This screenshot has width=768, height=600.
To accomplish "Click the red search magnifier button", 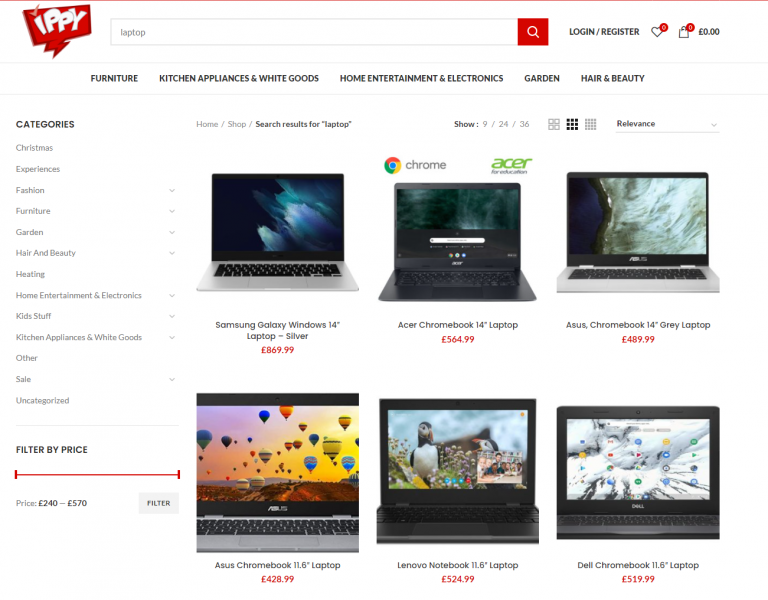I will coord(532,32).
